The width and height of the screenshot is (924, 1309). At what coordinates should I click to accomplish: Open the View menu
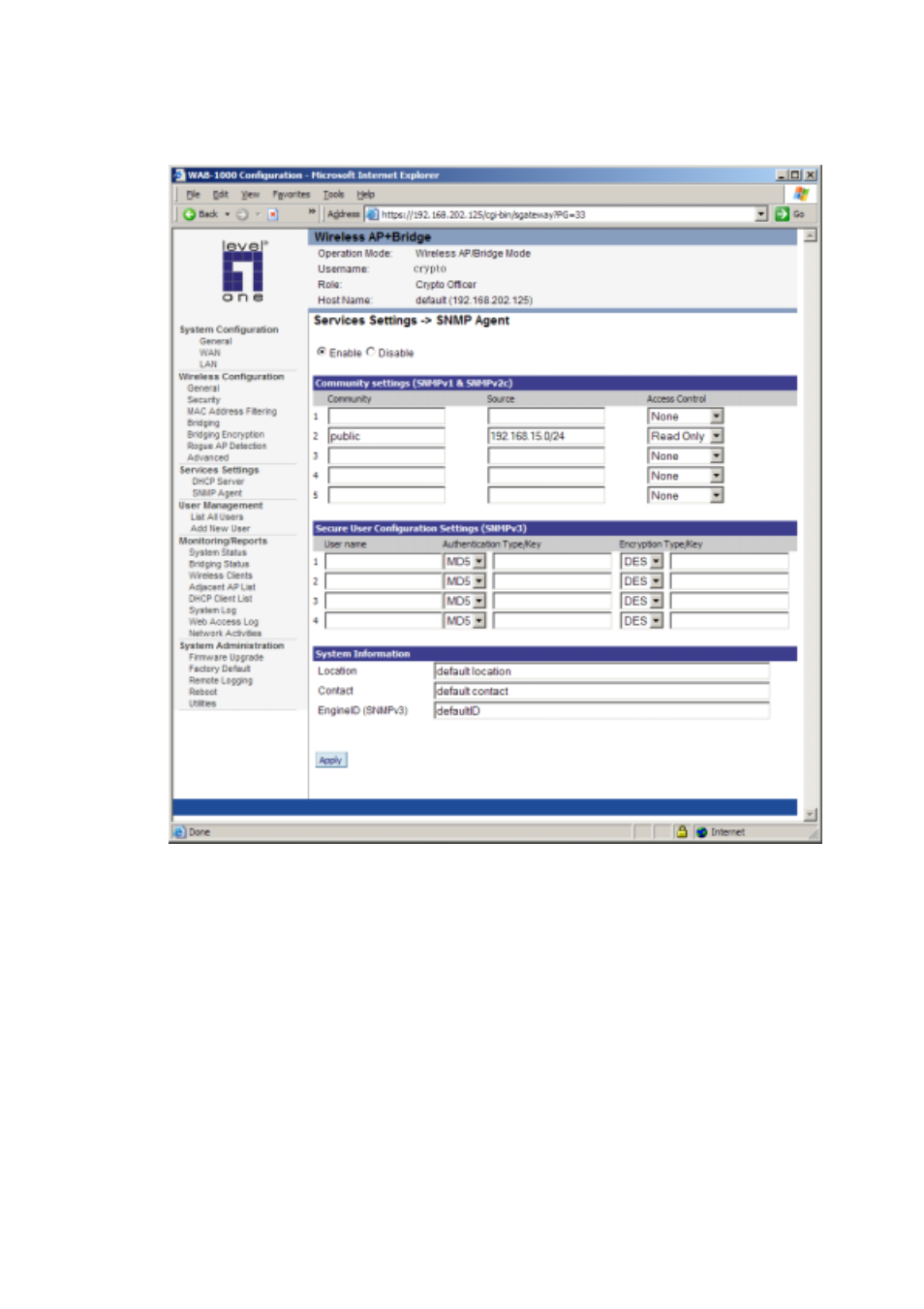pos(250,195)
